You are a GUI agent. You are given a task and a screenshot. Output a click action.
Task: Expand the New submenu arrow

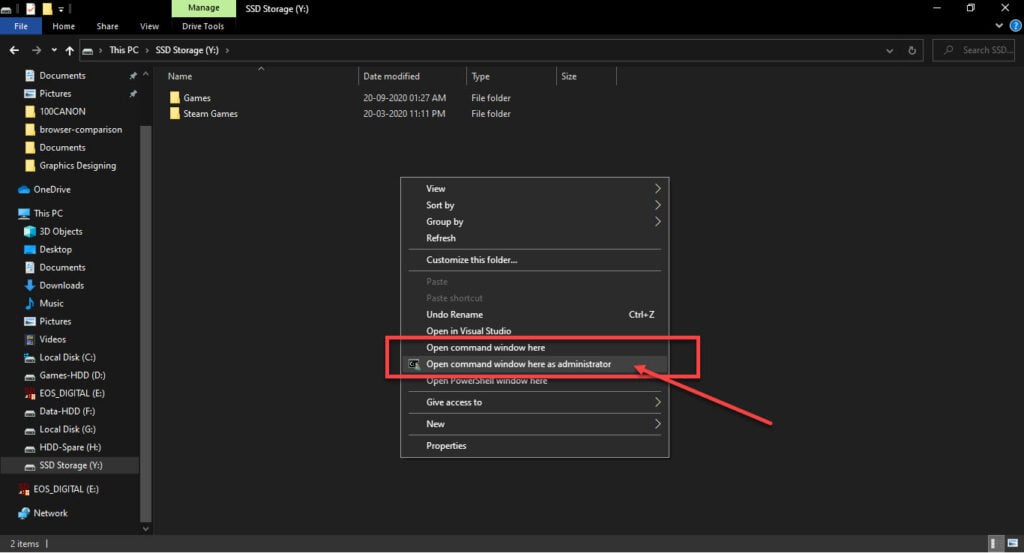[x=657, y=424]
